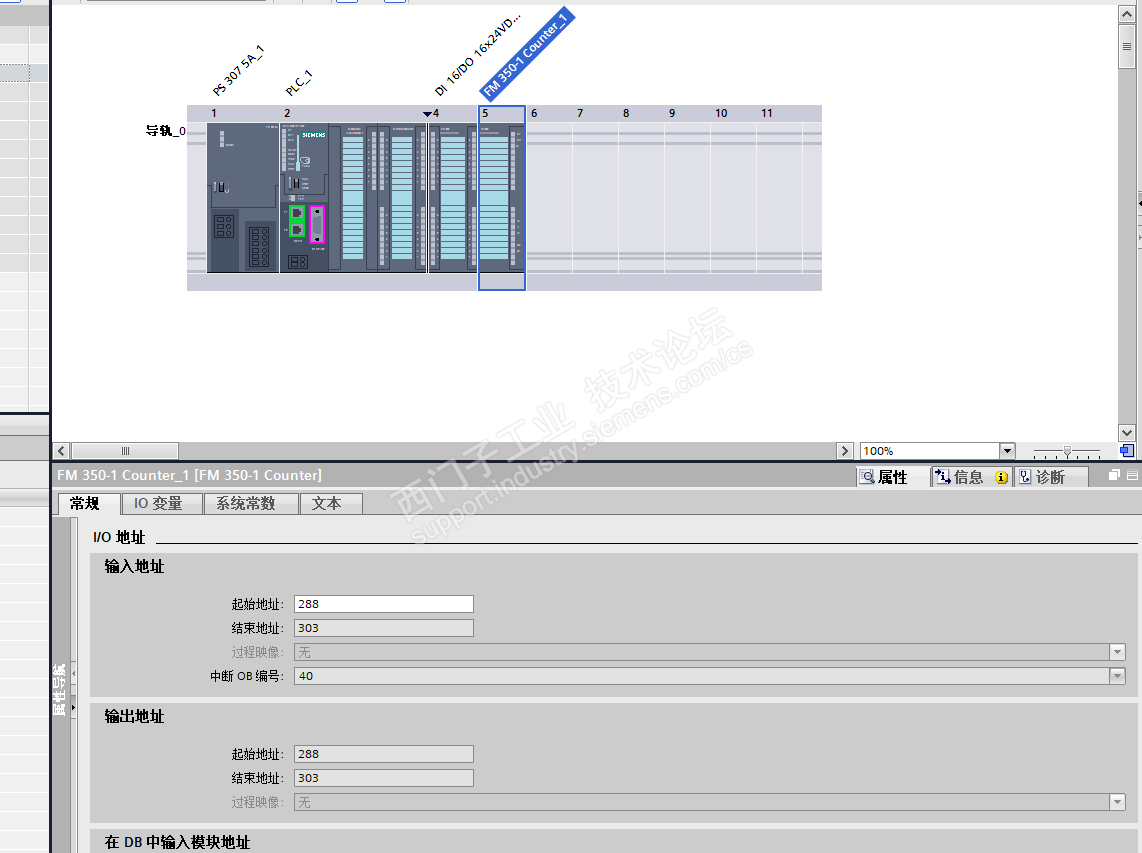Float the inspector window with the overlapping-windows icon
Viewport: 1142px width, 853px height.
coord(1114,475)
